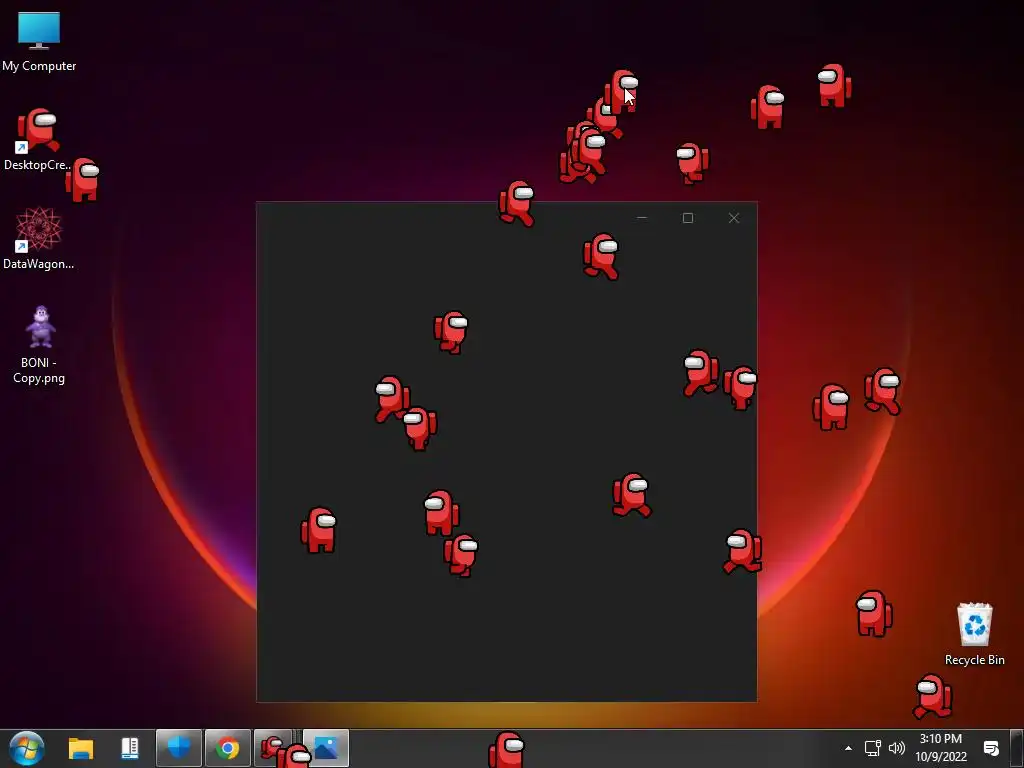Switch to the crewmate app taskbar button
This screenshot has width=1024, height=768.
click(274, 748)
